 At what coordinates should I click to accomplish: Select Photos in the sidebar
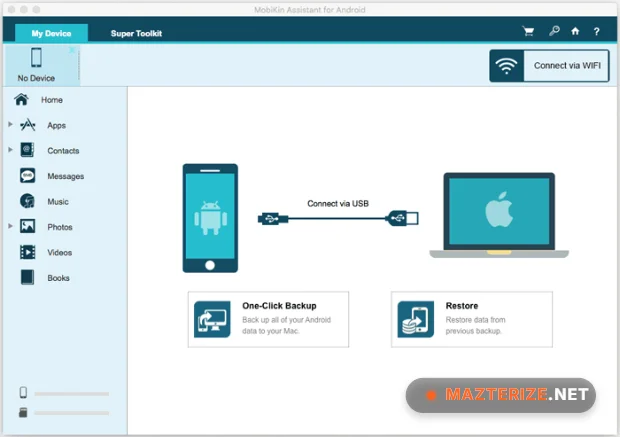[60, 227]
